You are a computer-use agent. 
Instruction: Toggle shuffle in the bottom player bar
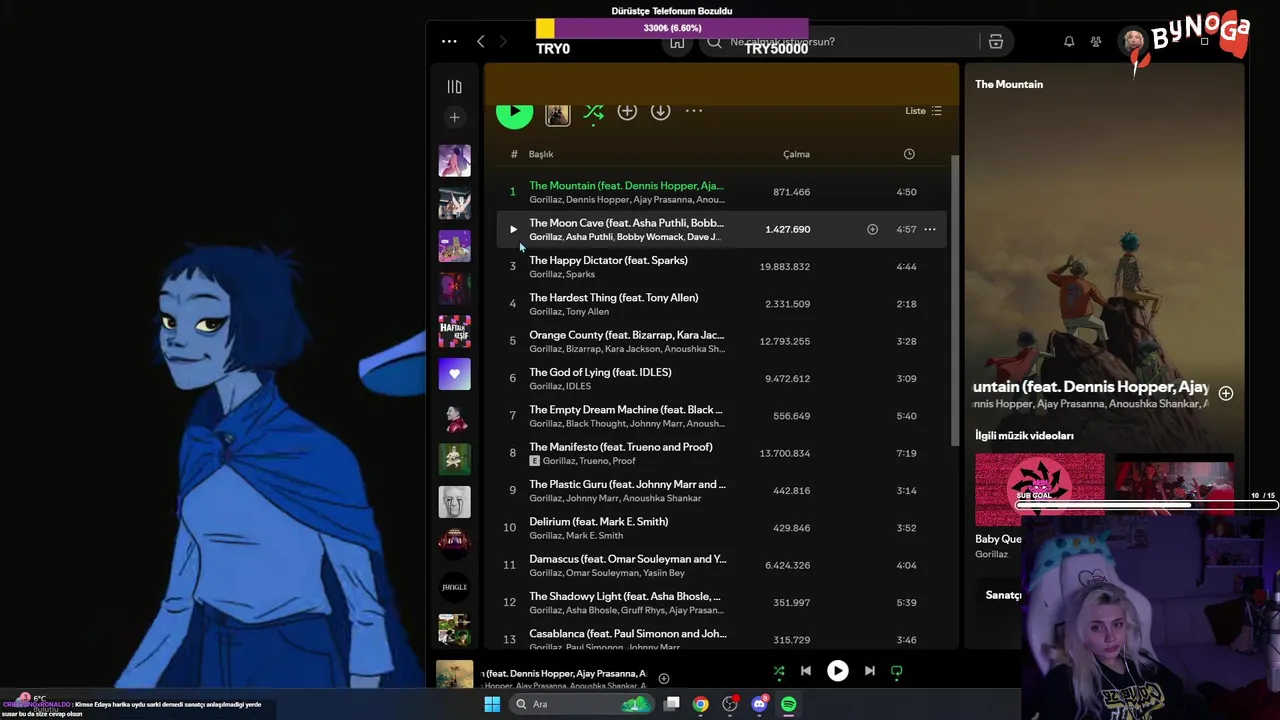tap(779, 671)
